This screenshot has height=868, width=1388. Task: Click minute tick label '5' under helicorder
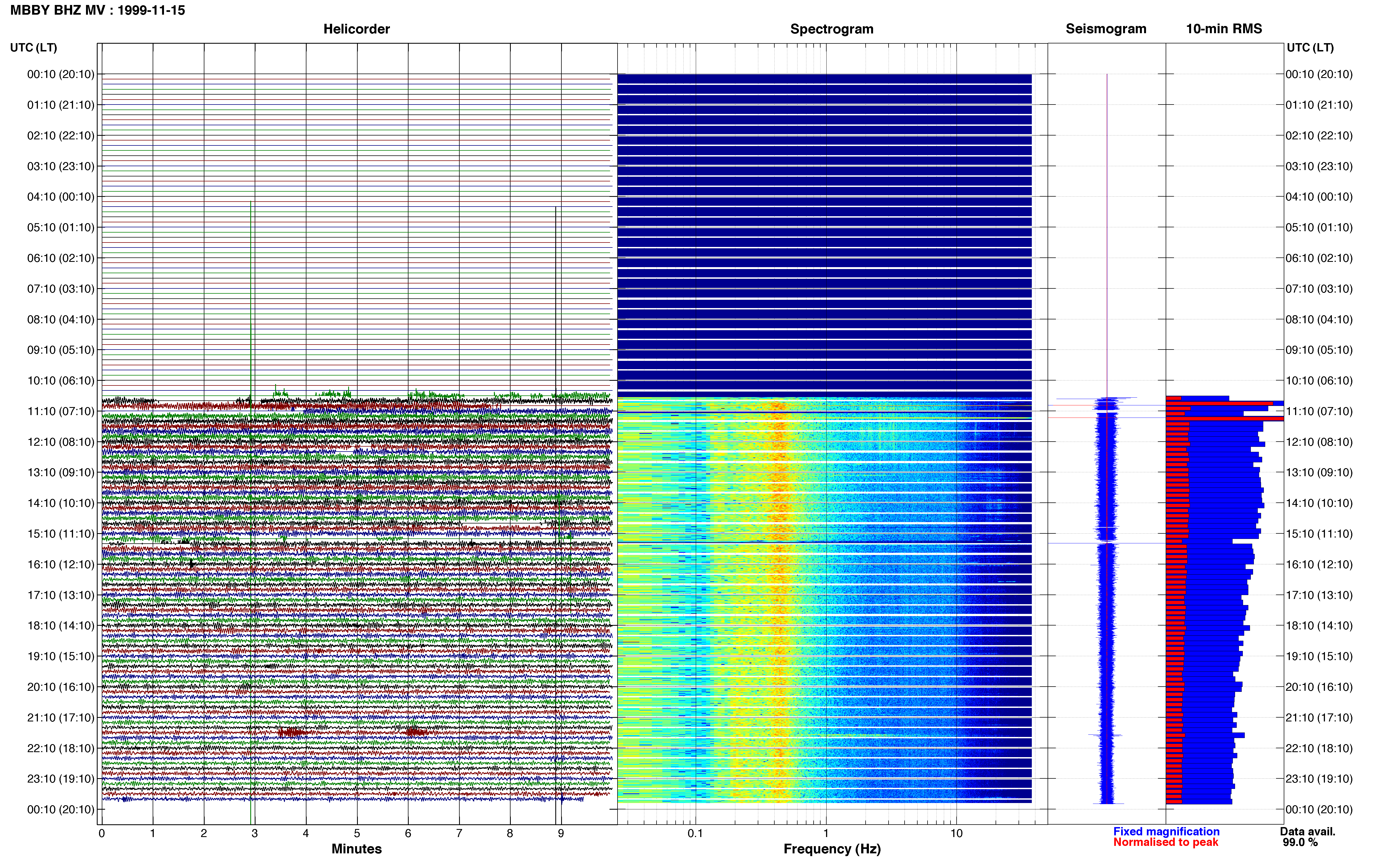(x=357, y=833)
